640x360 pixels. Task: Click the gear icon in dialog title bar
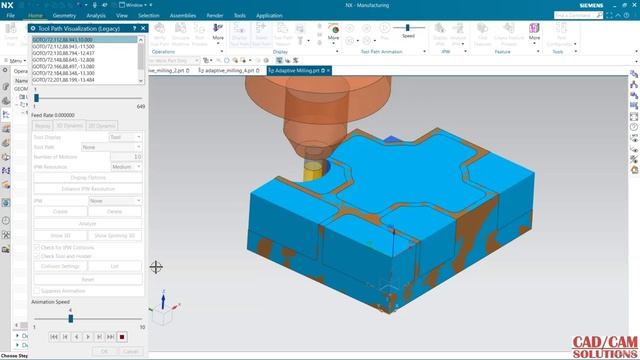[x=33, y=28]
